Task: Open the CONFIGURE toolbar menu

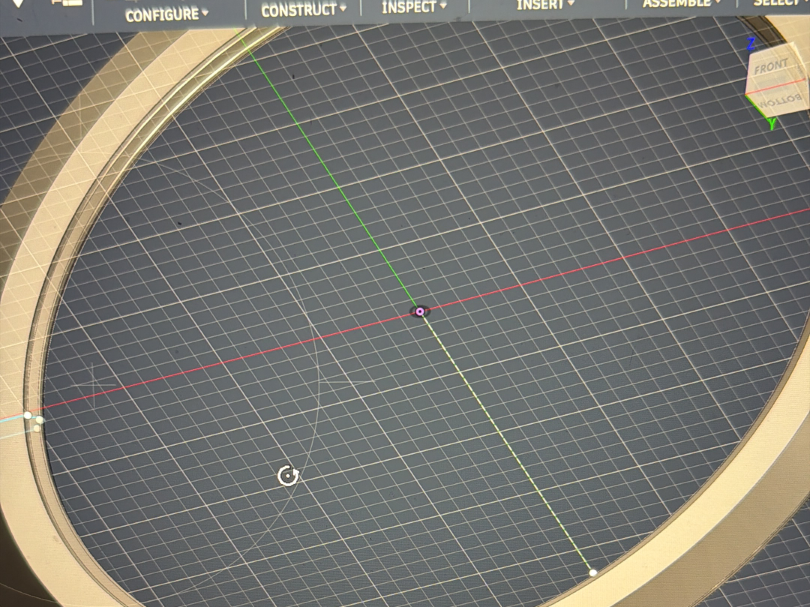Action: point(167,14)
